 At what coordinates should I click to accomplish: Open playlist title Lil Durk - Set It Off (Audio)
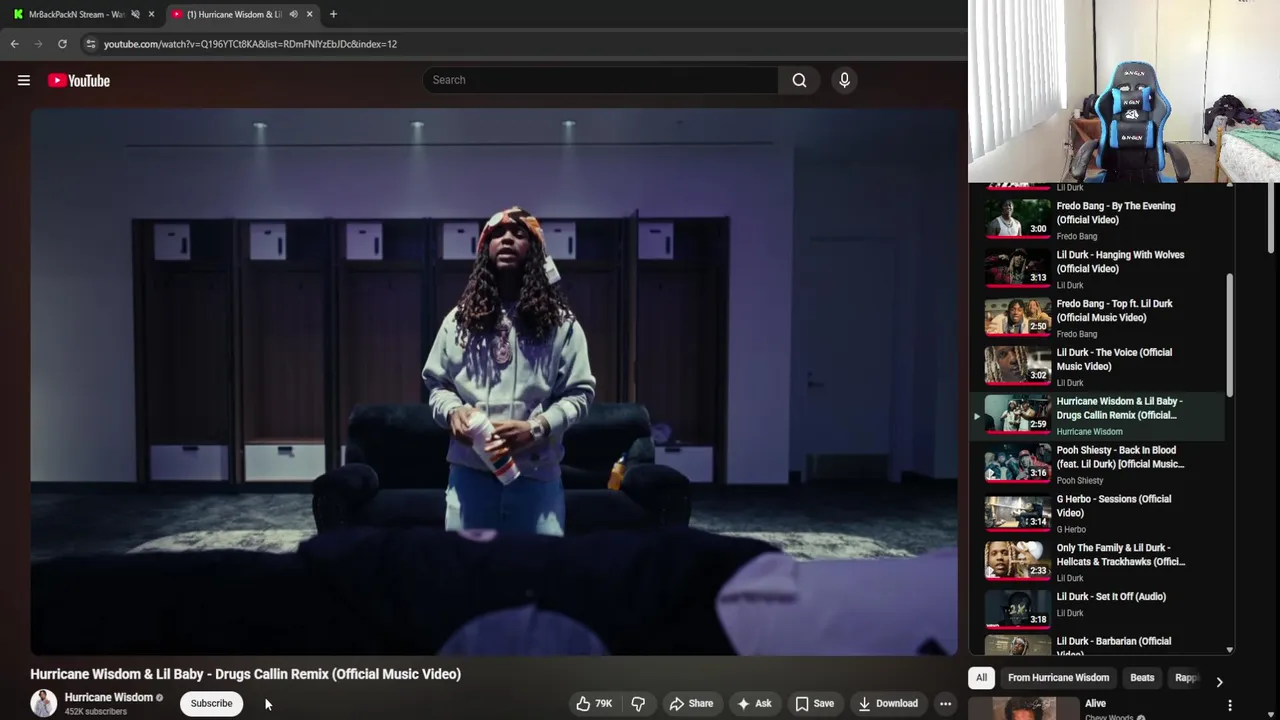(x=1111, y=597)
